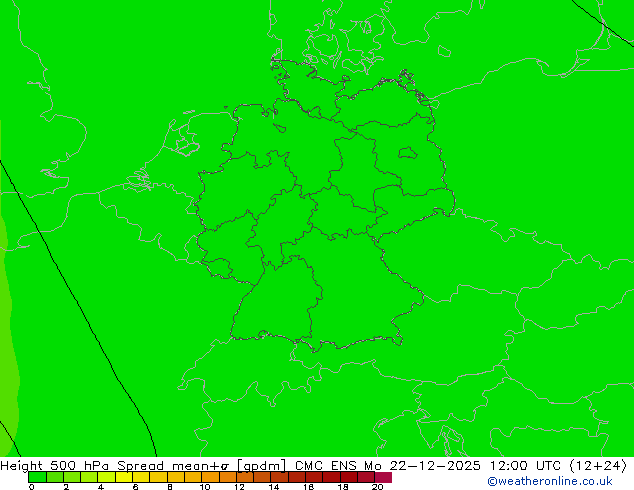Click the first bright green legend swatch at 0
This screenshot has width=634, height=490.
point(38,477)
